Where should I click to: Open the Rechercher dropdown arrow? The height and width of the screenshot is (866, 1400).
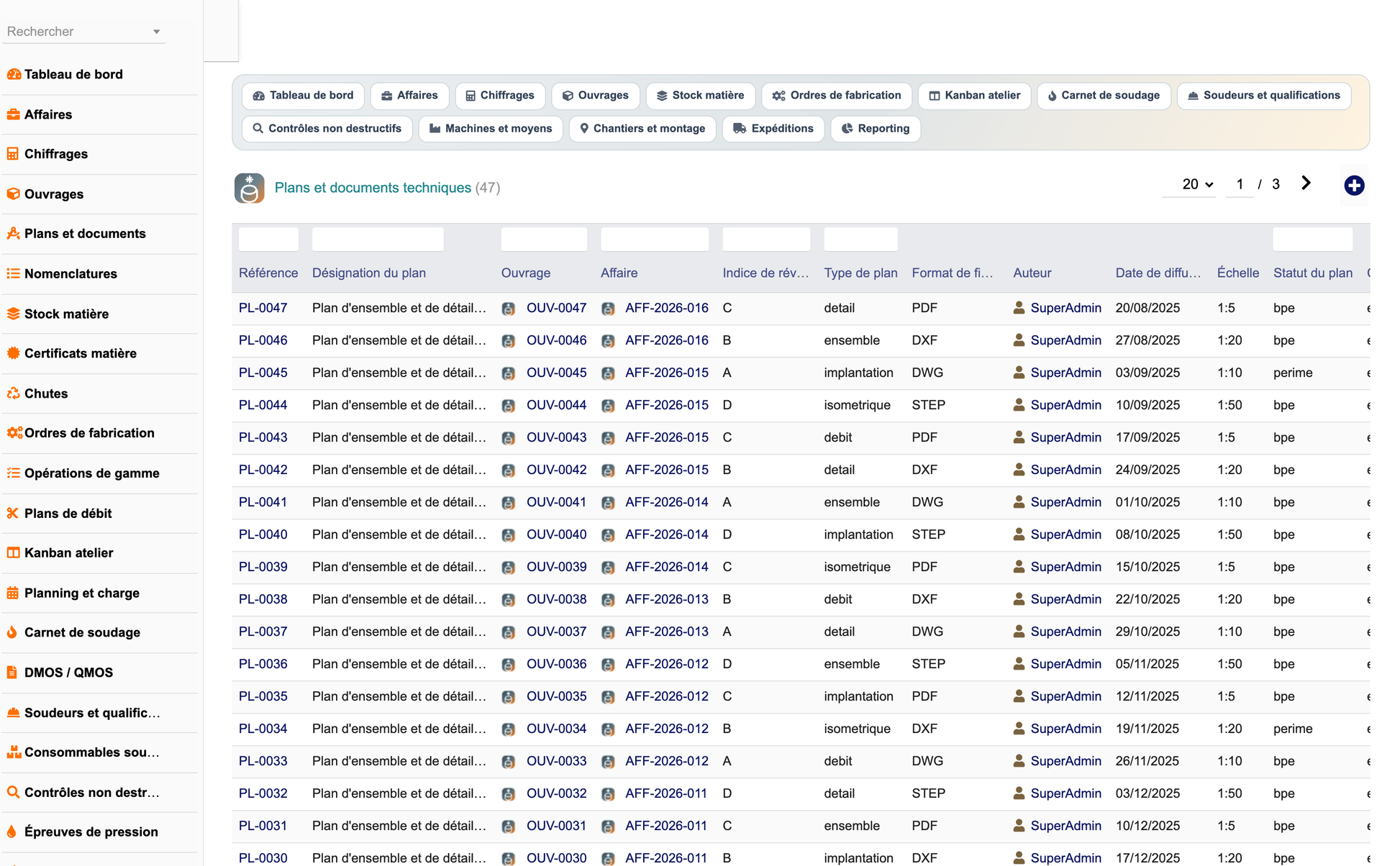[x=156, y=32]
